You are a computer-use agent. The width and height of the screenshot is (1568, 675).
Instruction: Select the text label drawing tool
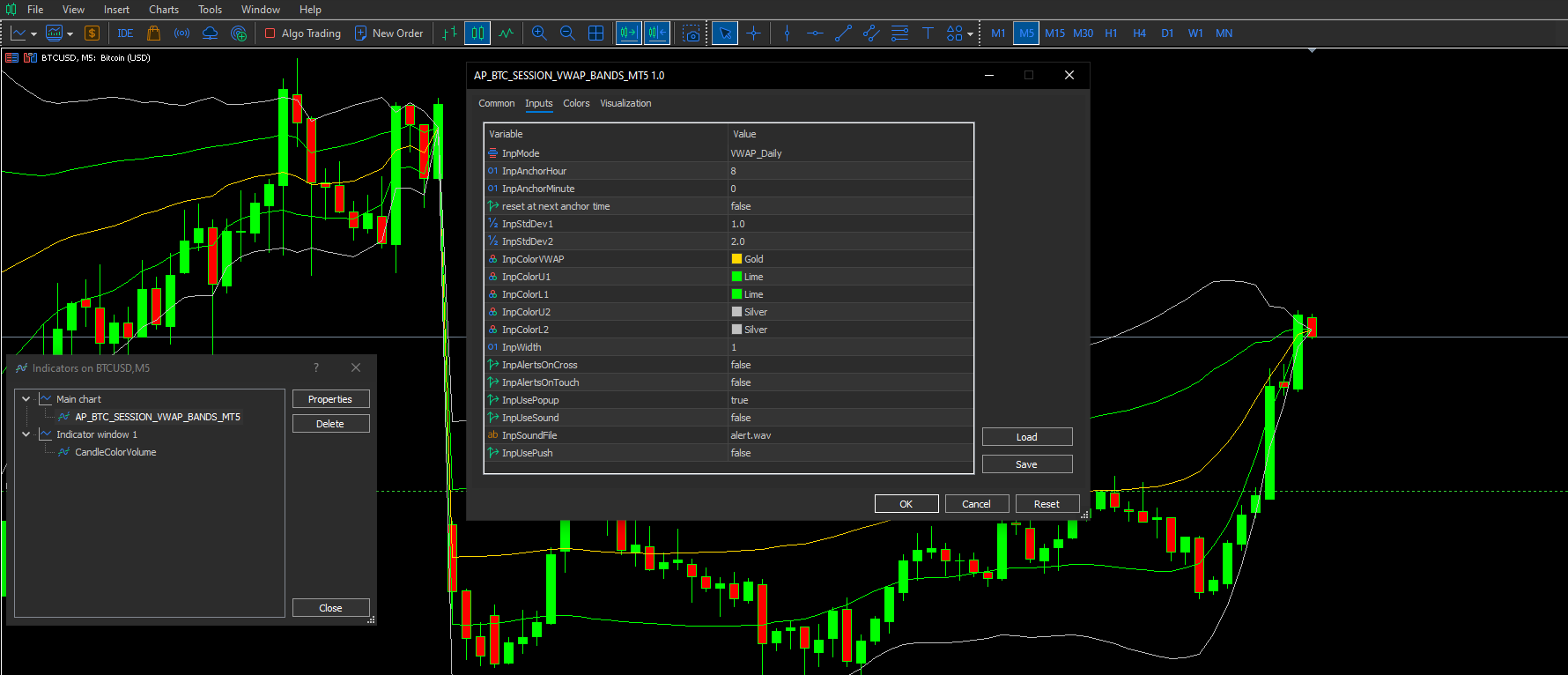click(x=928, y=33)
